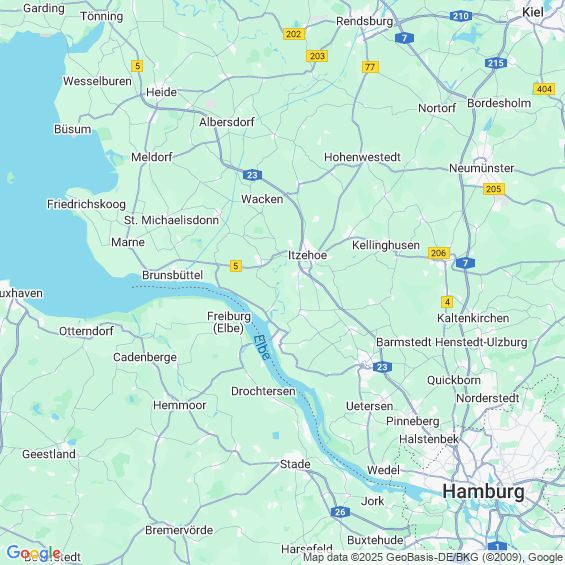This screenshot has width=565, height=565.
Task: Click the Google logo
Action: coord(34,552)
